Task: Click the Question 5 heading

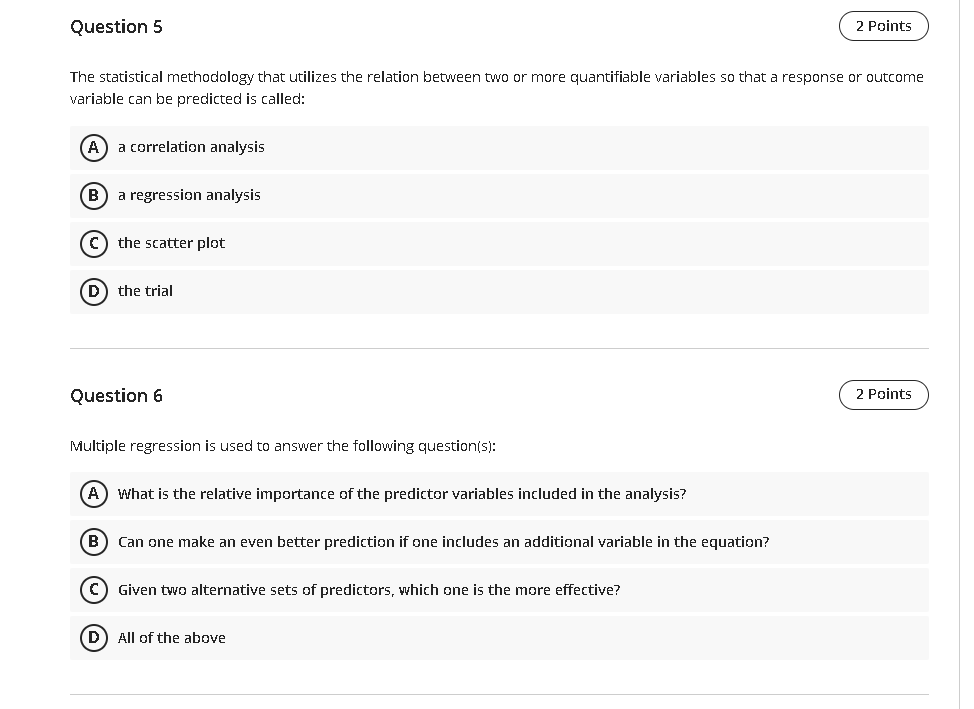Action: point(117,27)
